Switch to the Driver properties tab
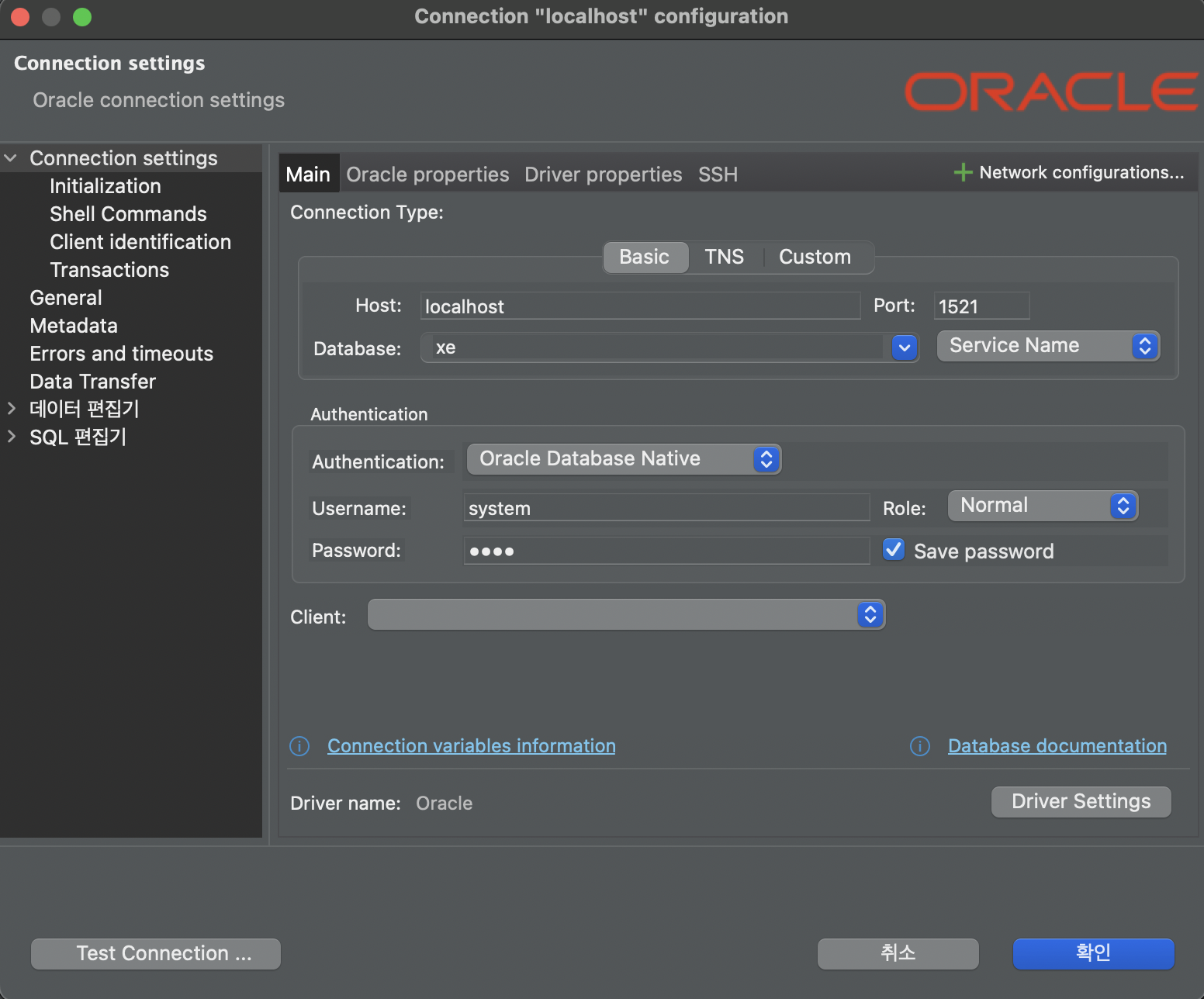1204x999 pixels. pos(603,175)
